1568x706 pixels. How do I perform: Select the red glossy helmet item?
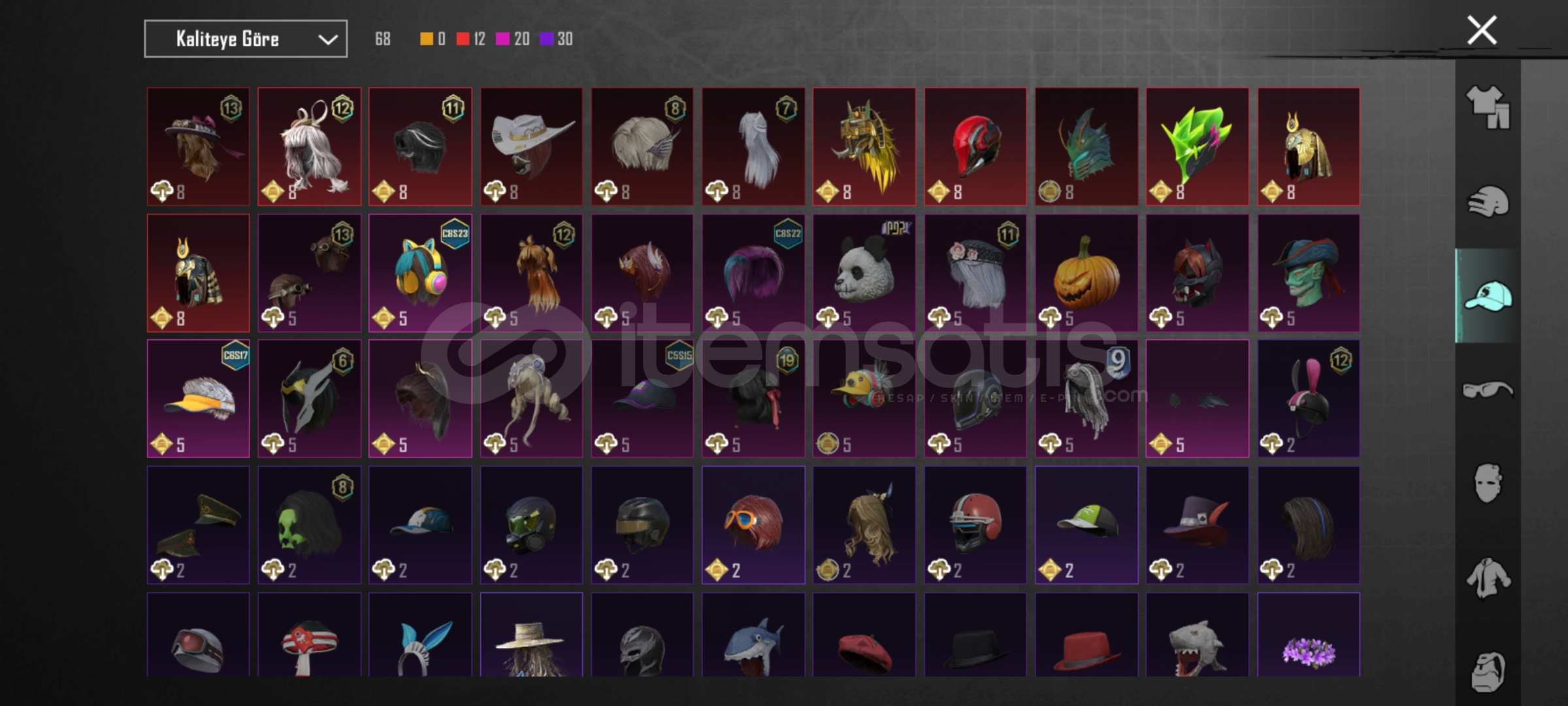click(975, 147)
